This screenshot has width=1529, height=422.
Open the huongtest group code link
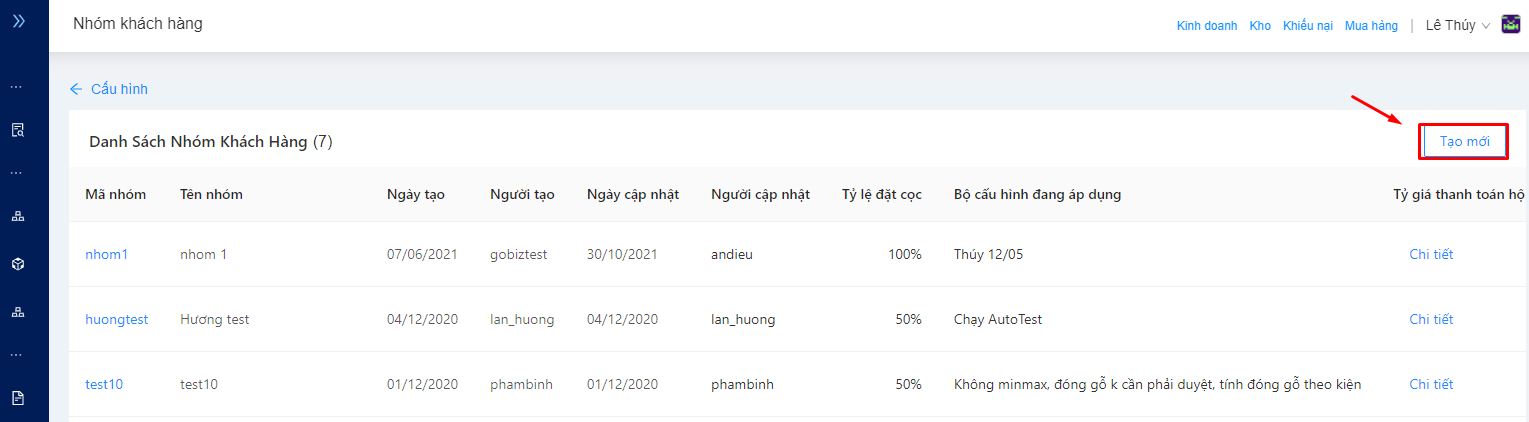coord(116,319)
